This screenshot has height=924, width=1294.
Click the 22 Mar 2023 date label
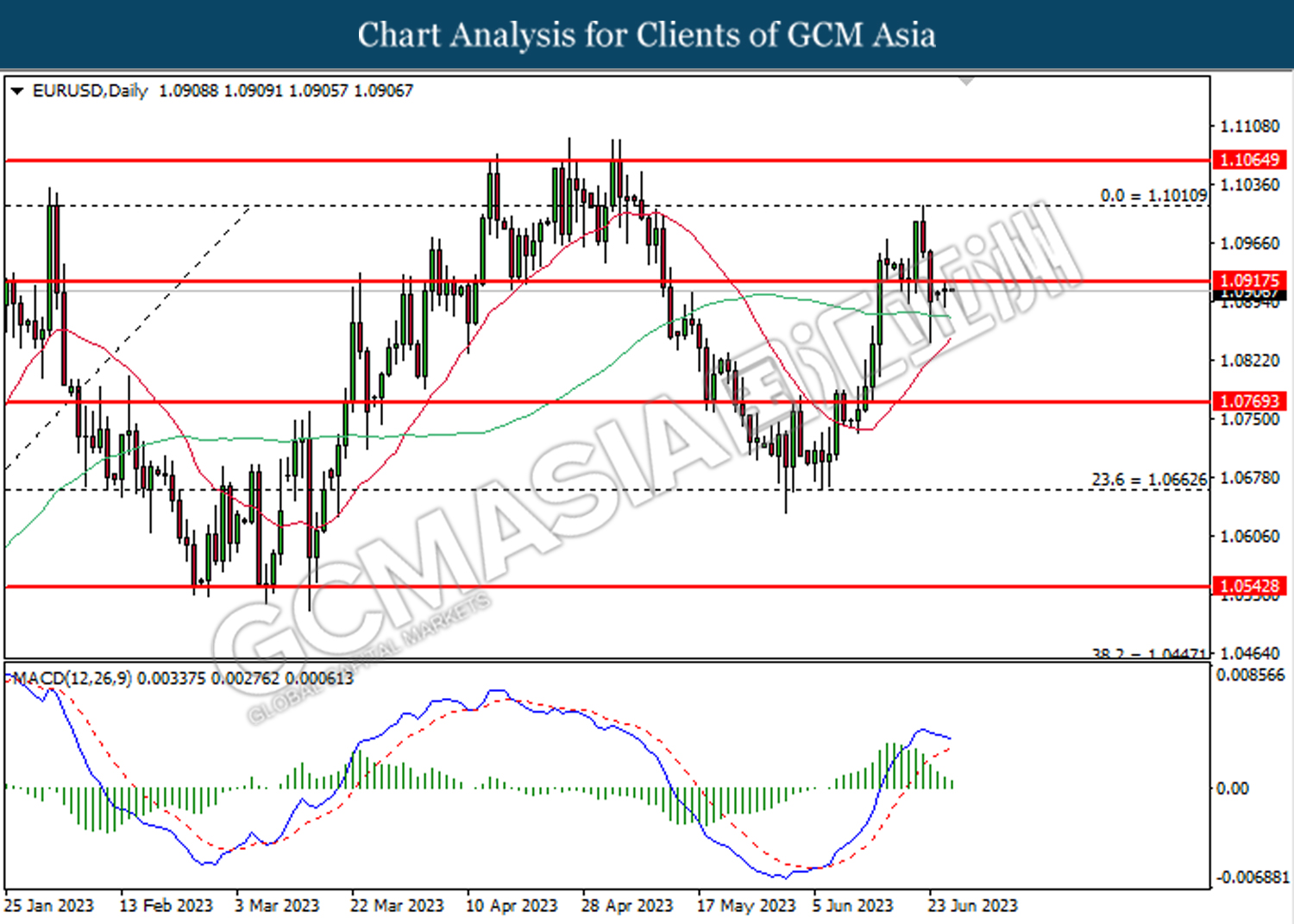point(397,905)
